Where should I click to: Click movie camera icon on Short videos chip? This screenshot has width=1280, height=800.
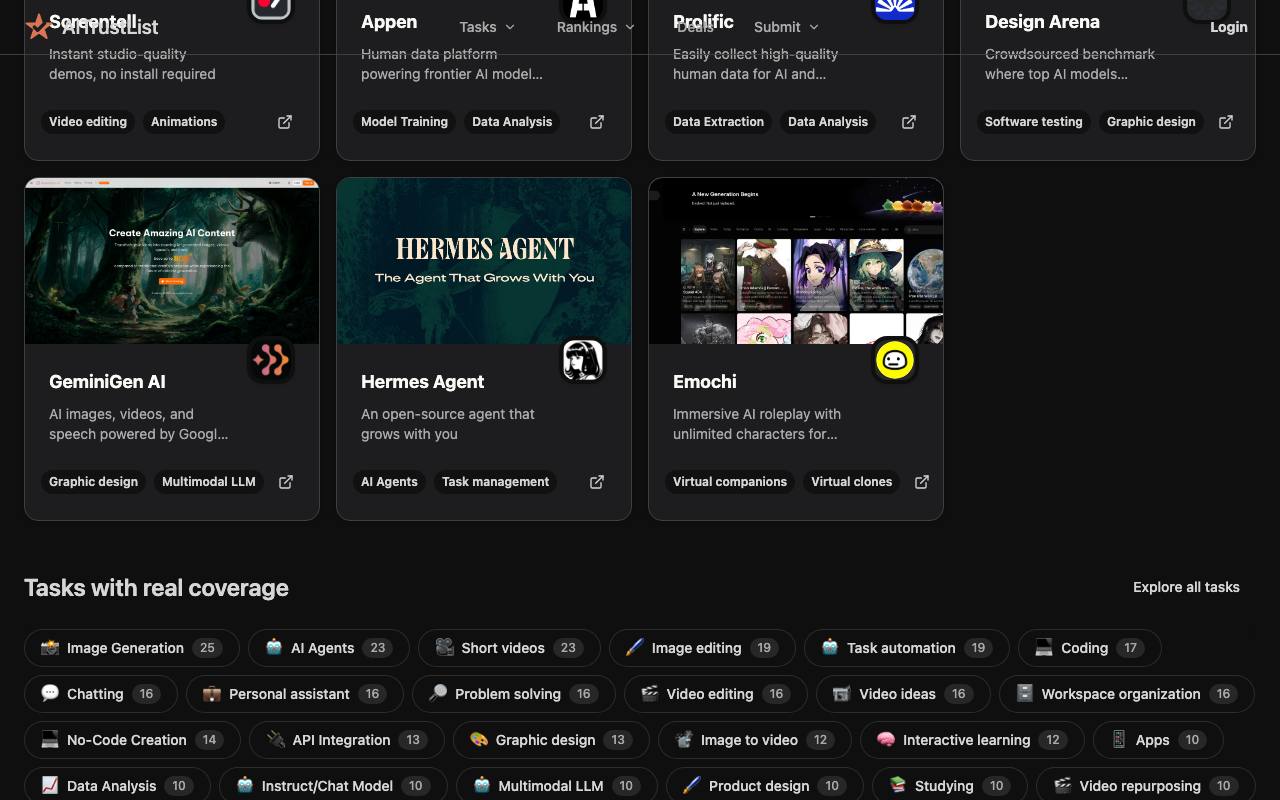coord(444,648)
